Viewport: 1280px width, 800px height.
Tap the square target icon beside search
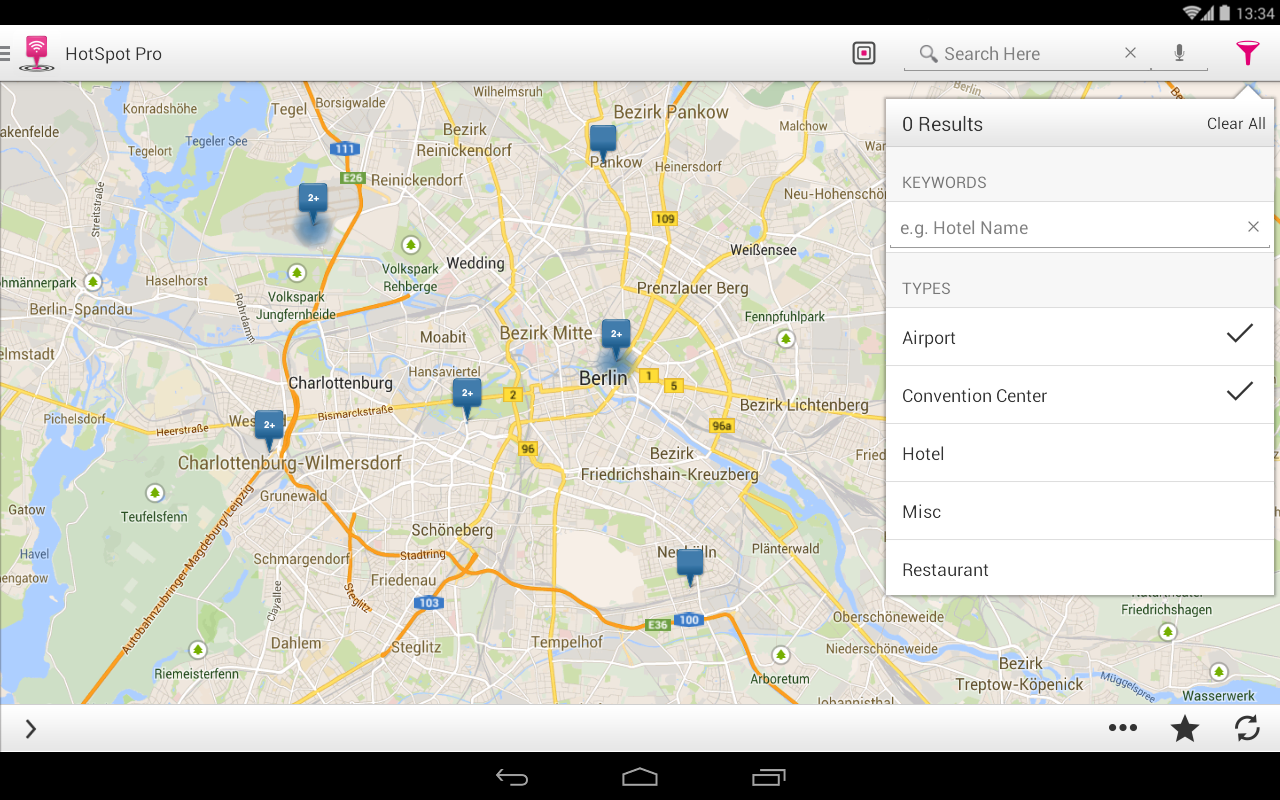(864, 53)
